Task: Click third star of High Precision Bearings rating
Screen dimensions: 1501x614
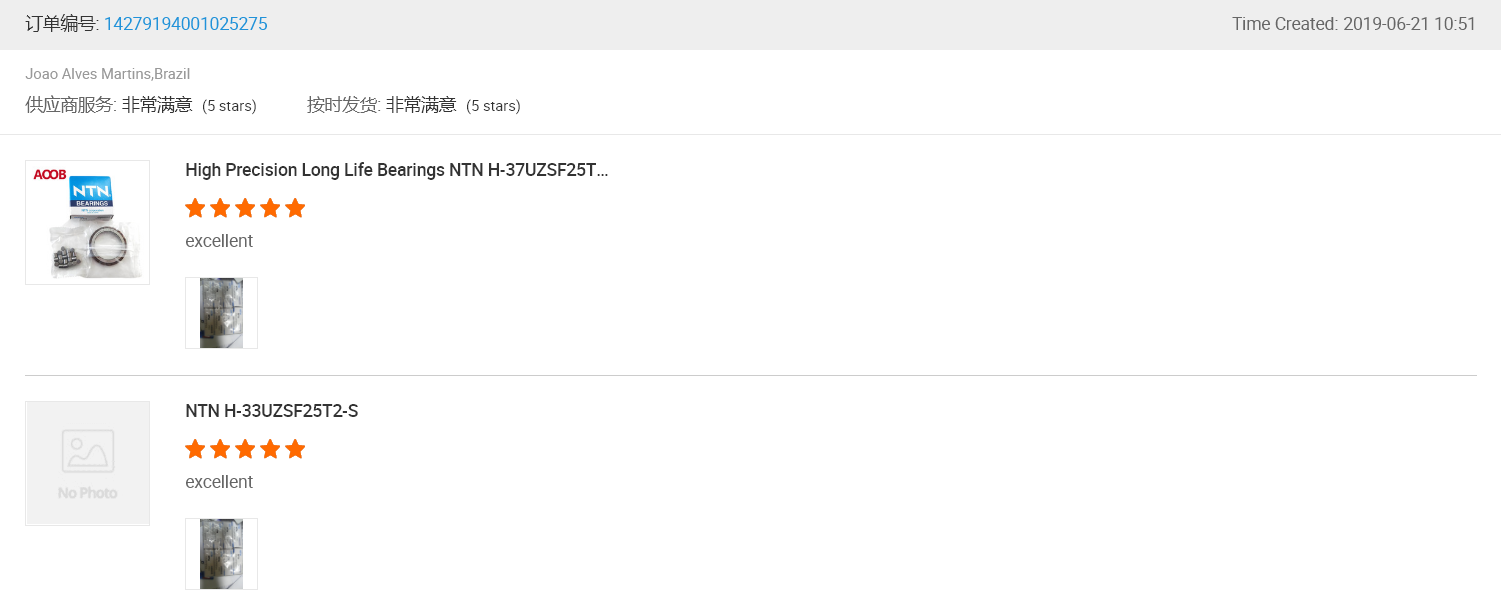Action: pyautogui.click(x=245, y=208)
